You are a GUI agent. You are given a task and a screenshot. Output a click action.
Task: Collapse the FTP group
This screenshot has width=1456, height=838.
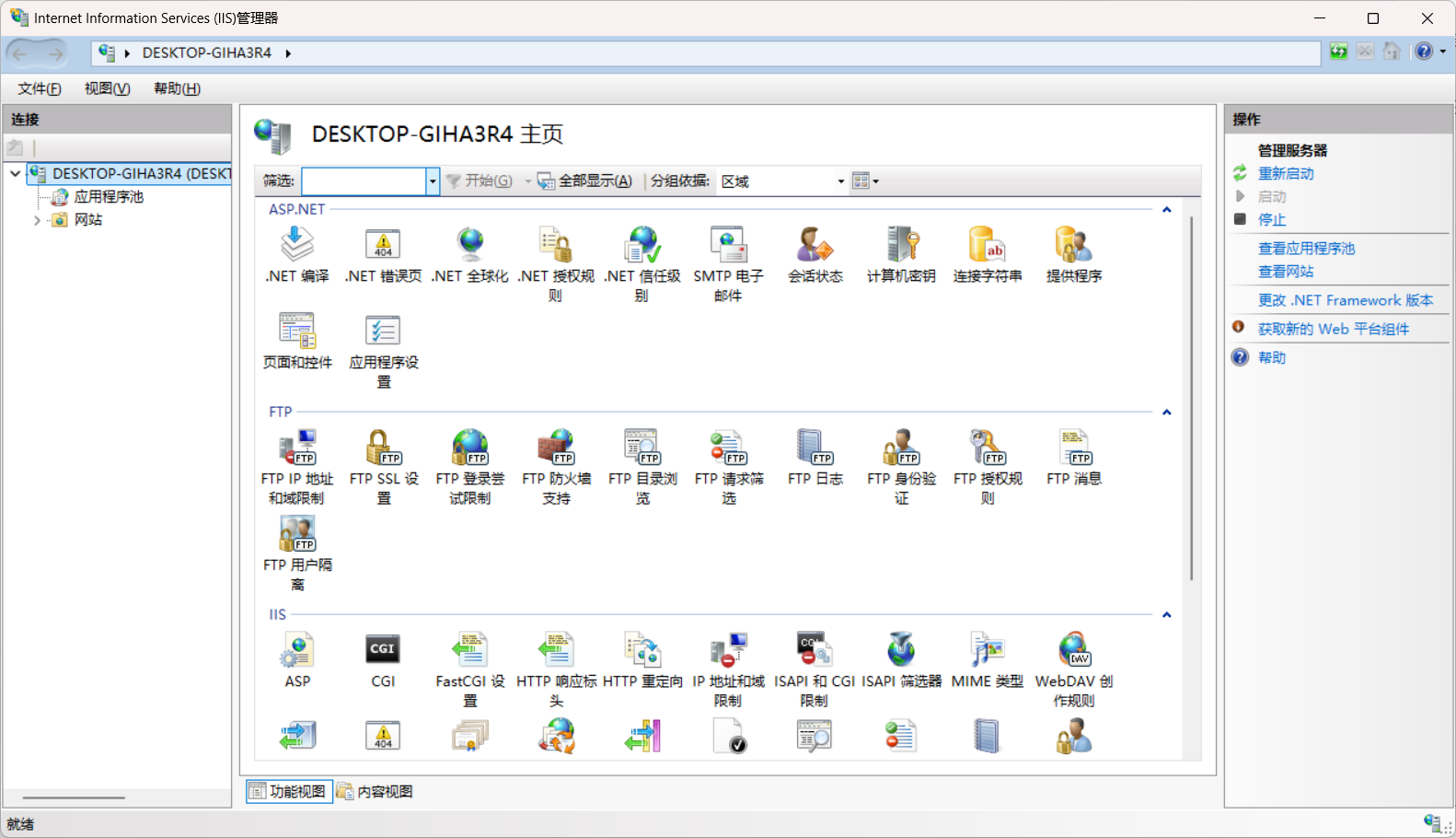point(1166,413)
